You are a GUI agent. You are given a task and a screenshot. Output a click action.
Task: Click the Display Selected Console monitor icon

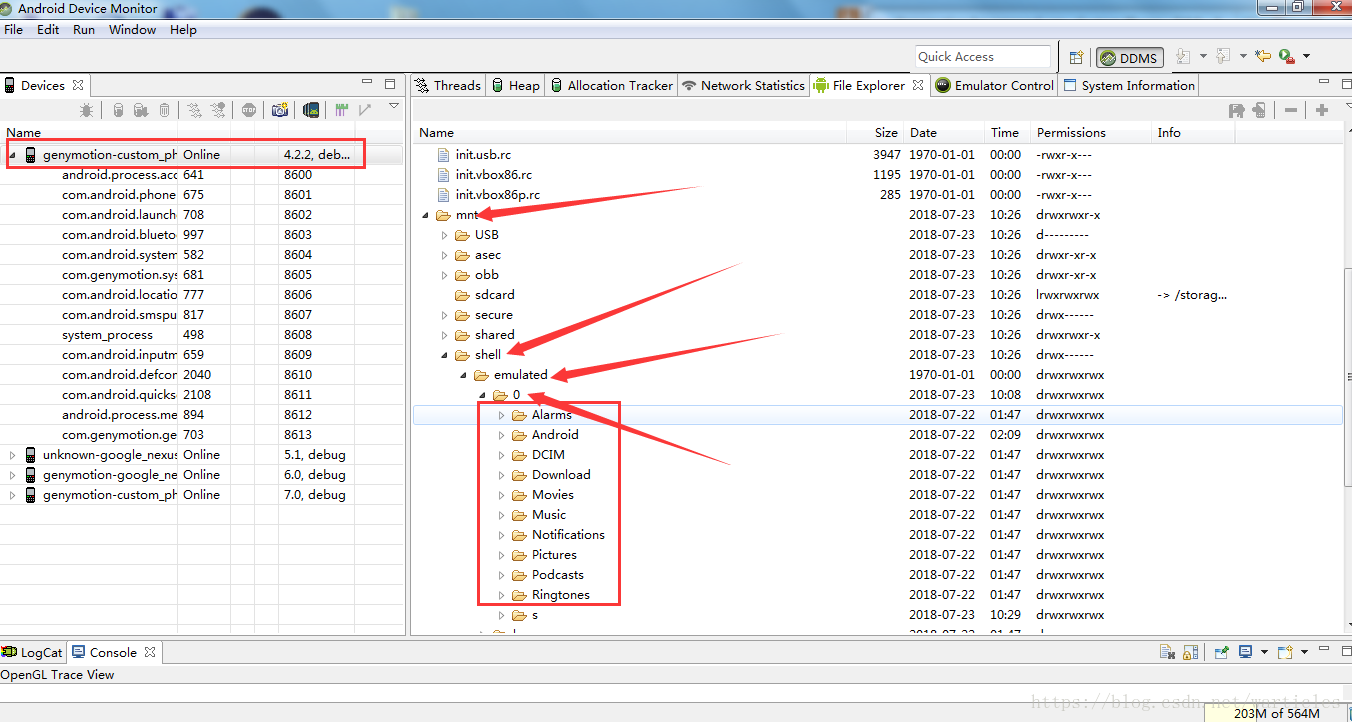point(1245,652)
